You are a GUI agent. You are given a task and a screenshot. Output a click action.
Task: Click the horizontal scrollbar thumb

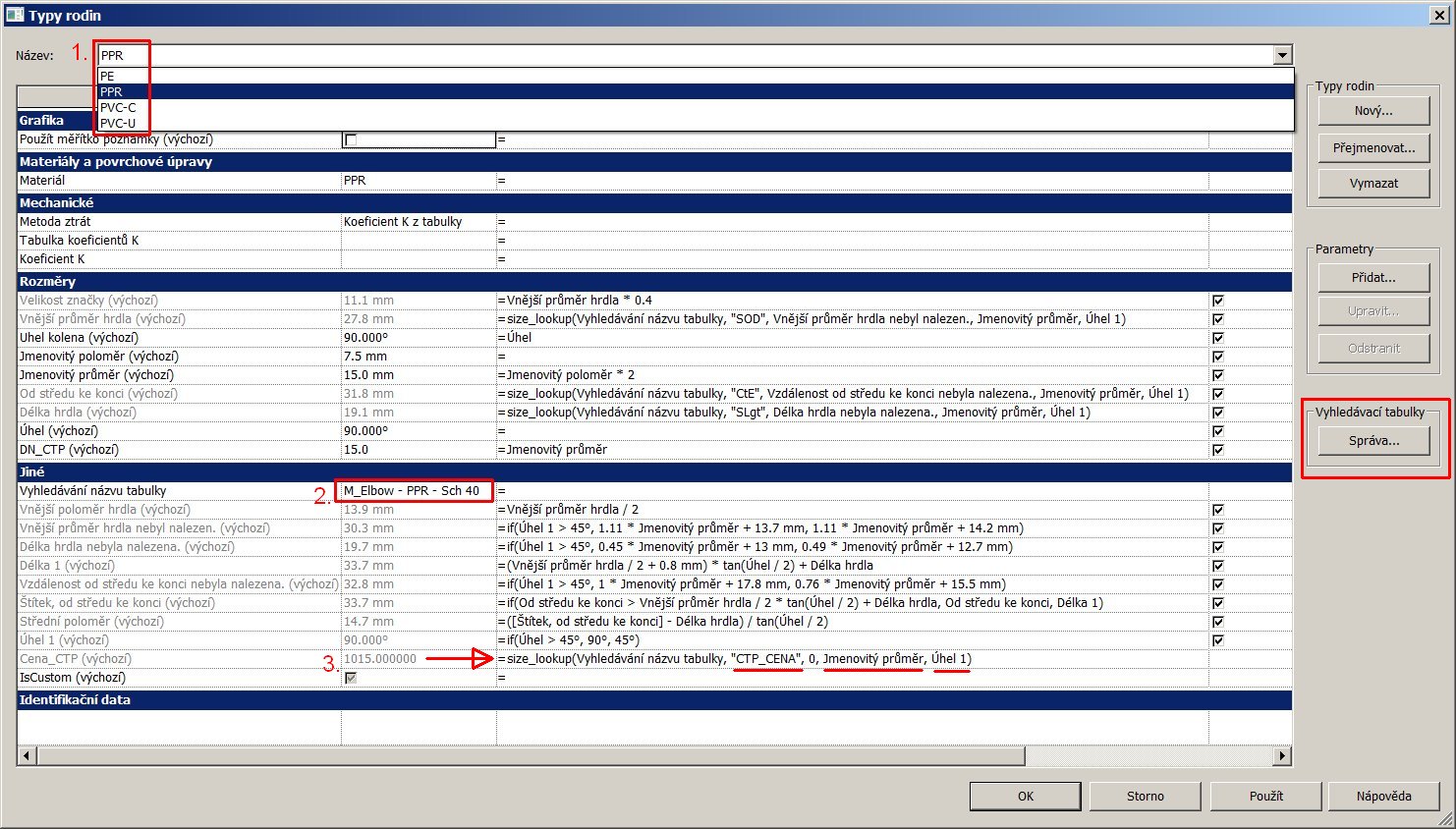(x=531, y=756)
